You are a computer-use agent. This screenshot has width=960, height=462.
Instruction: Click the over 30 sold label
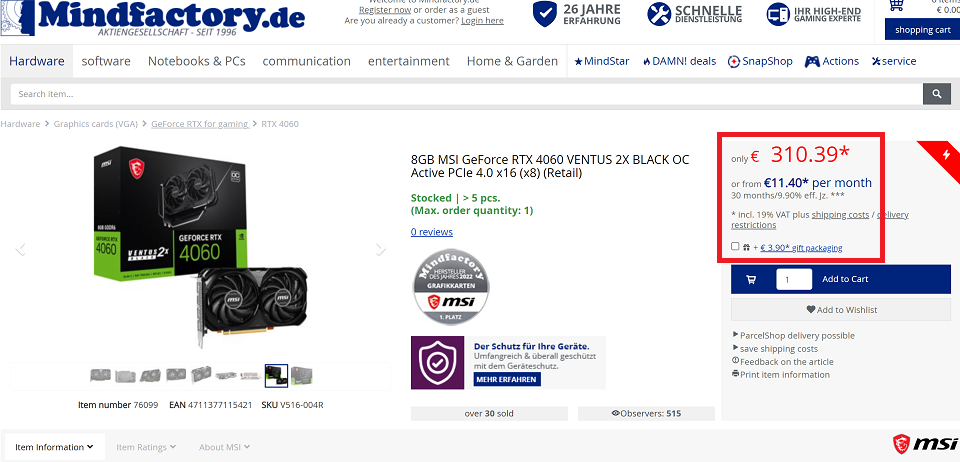489,413
